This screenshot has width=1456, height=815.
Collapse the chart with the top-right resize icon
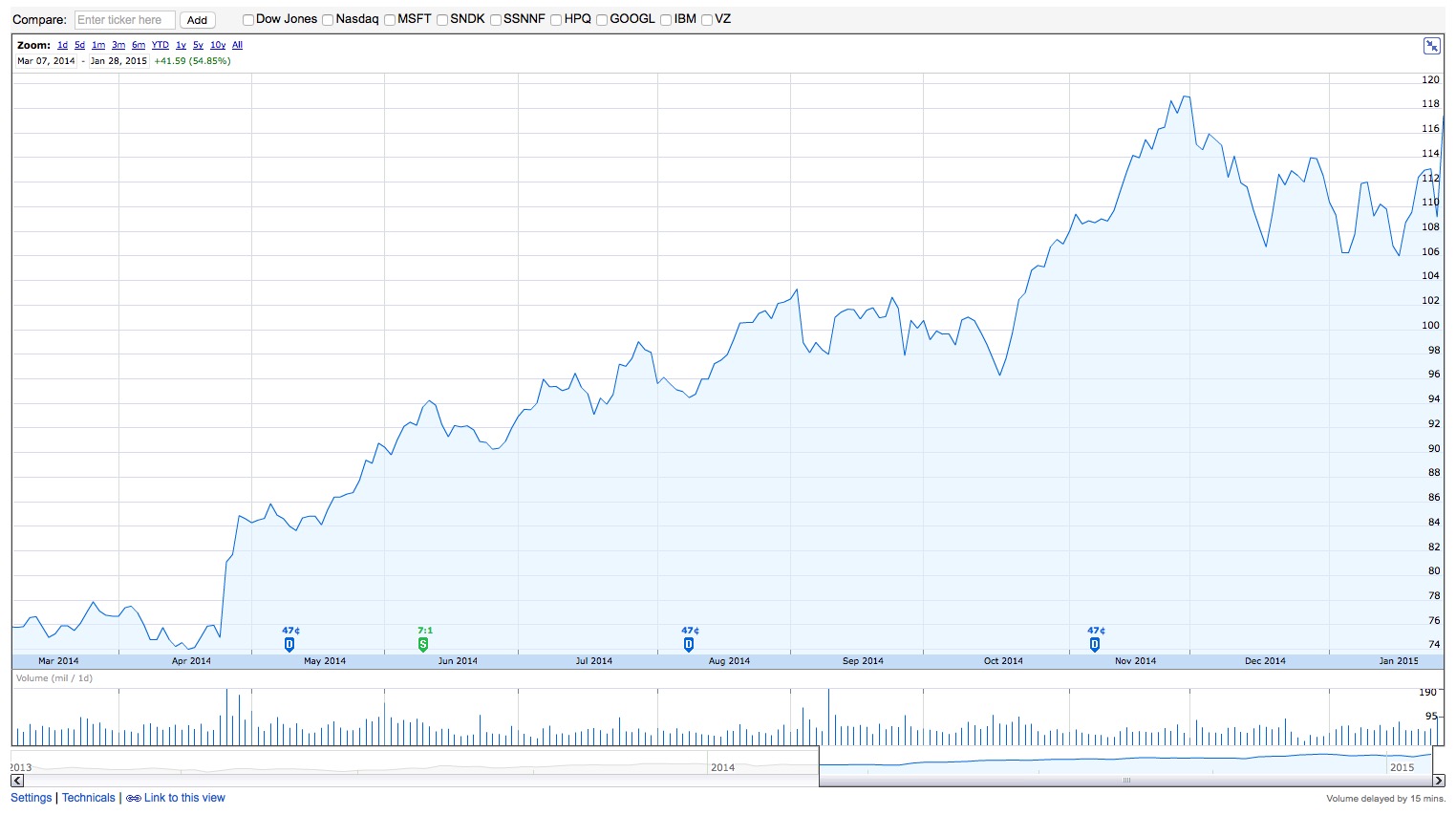(x=1431, y=46)
